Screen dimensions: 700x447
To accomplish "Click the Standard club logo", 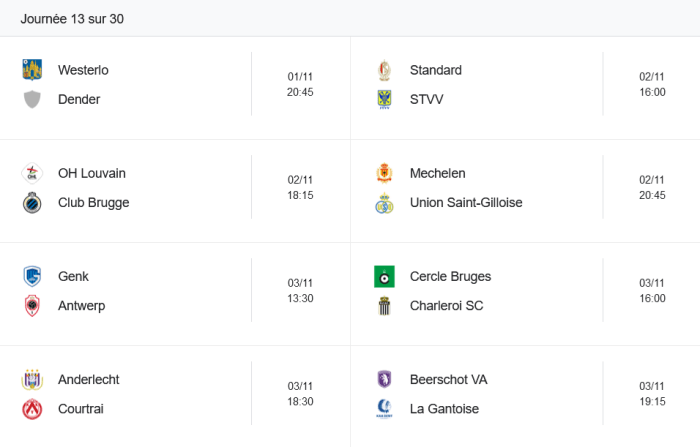I will [x=384, y=70].
